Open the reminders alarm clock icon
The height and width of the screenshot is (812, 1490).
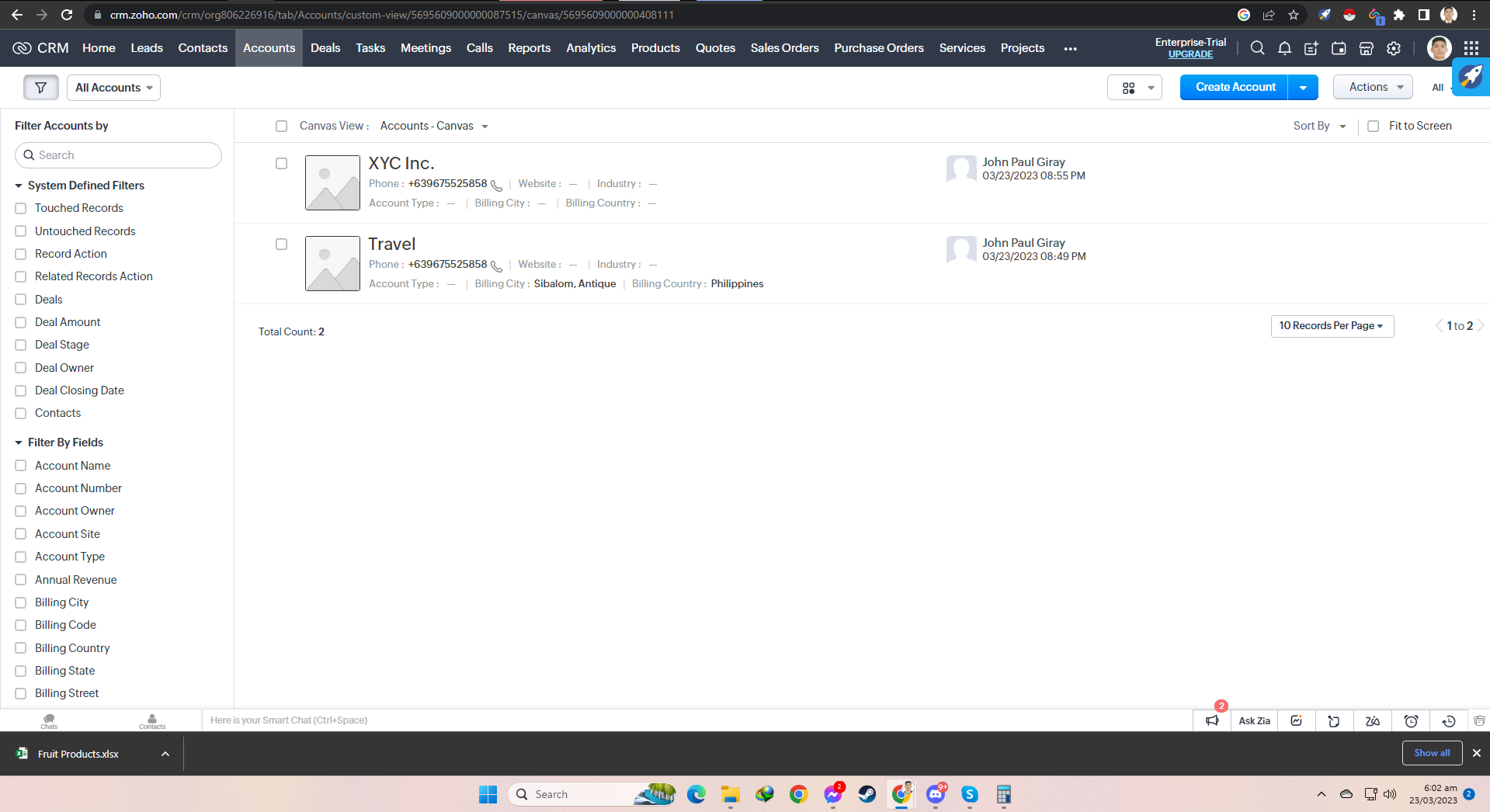(1411, 721)
